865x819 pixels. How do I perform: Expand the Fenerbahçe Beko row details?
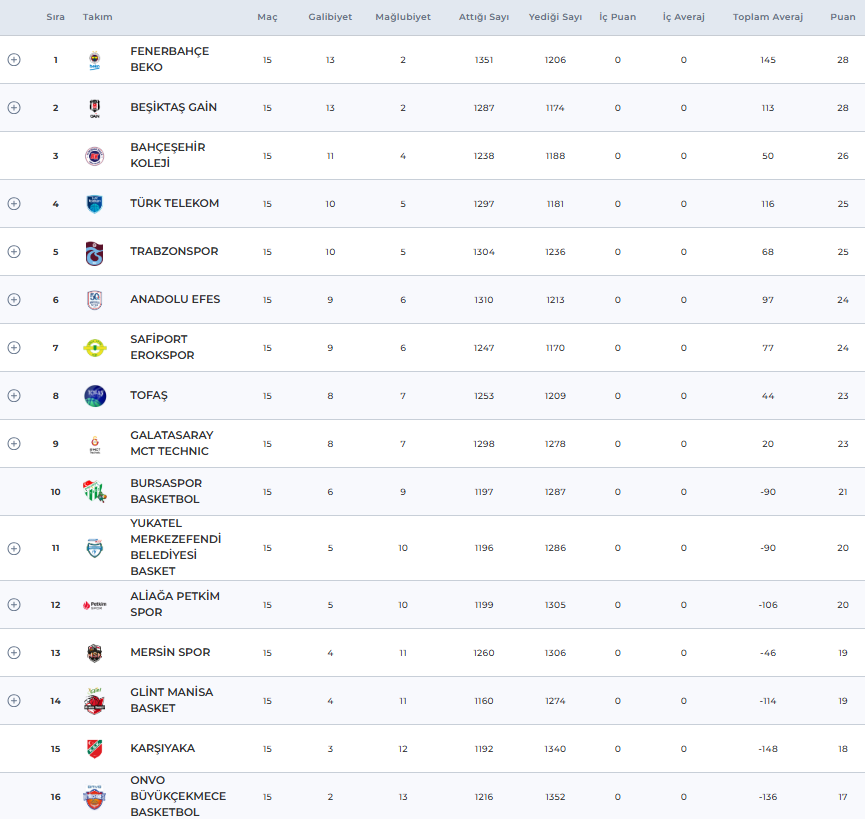(x=14, y=60)
